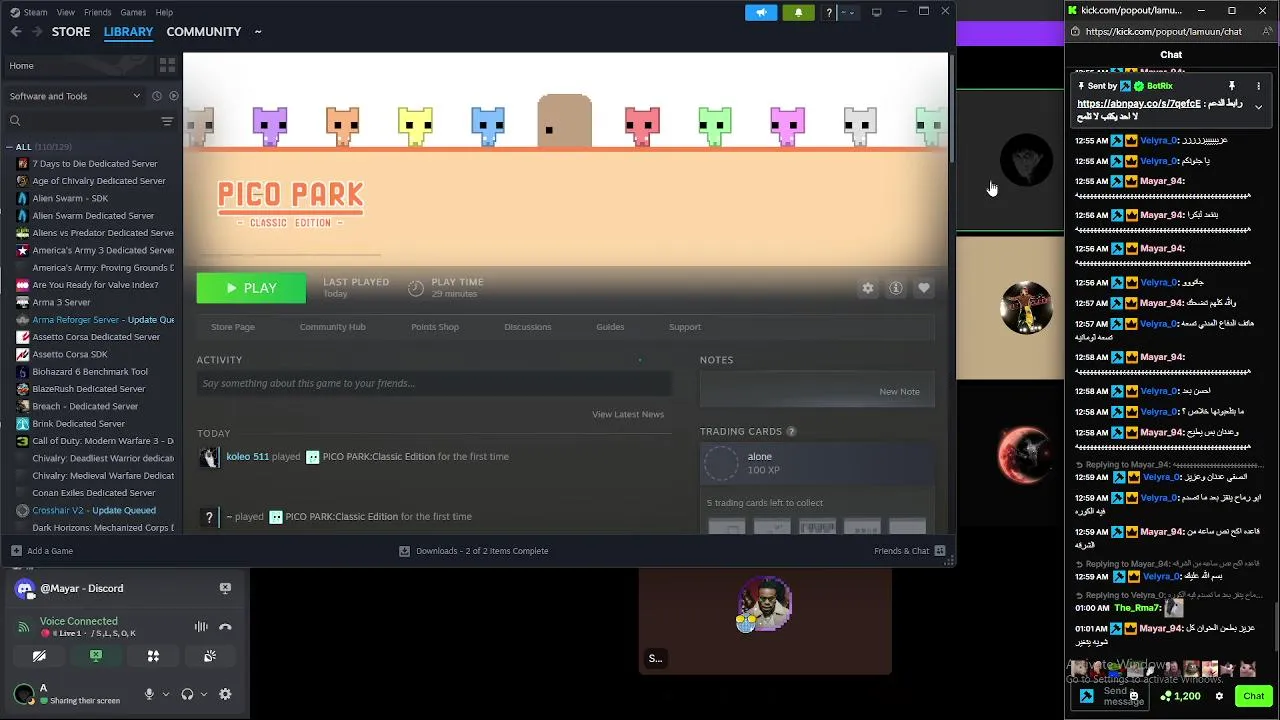The image size is (1280, 720).
Task: Open pinned message options three-dot menu
Action: click(x=1259, y=87)
